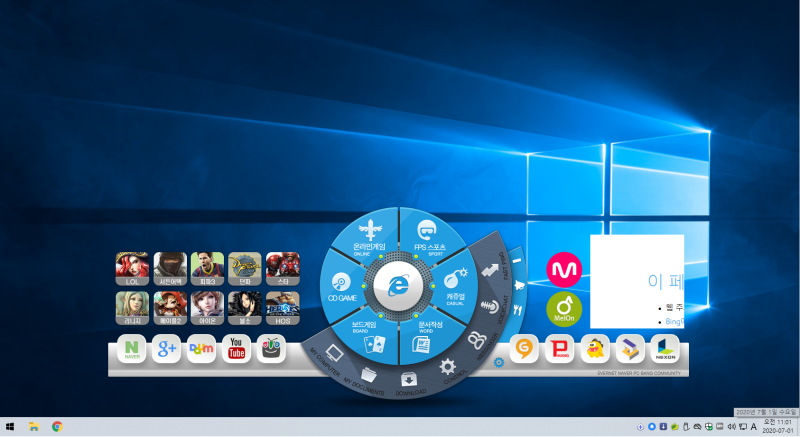Click the Fast Ping arrow icon

point(489,270)
